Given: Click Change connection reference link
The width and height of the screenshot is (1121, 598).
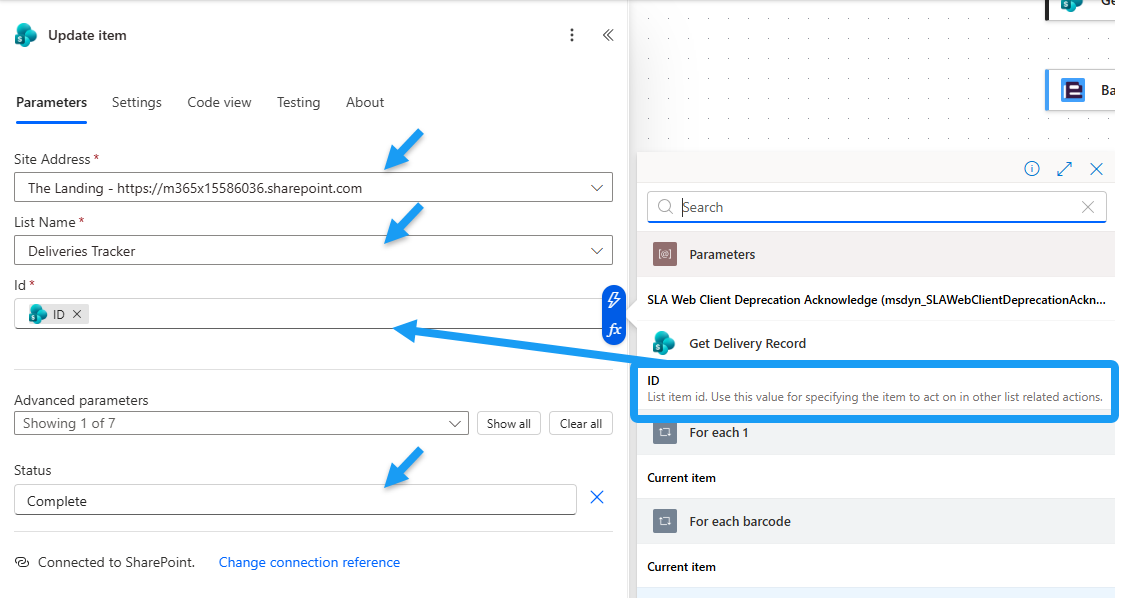Looking at the screenshot, I should coord(310,562).
